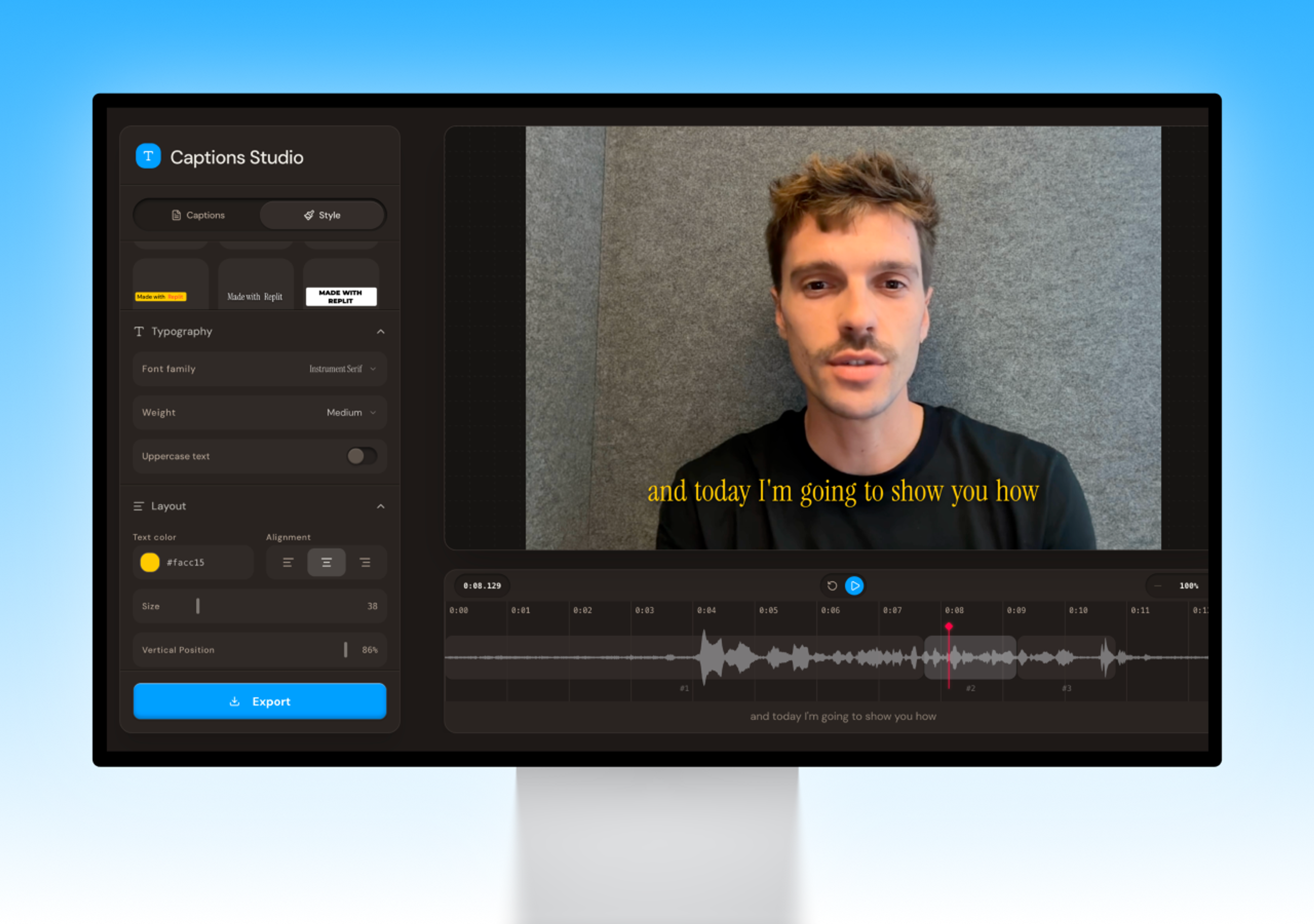
Task: Set alignment to center
Action: point(326,563)
